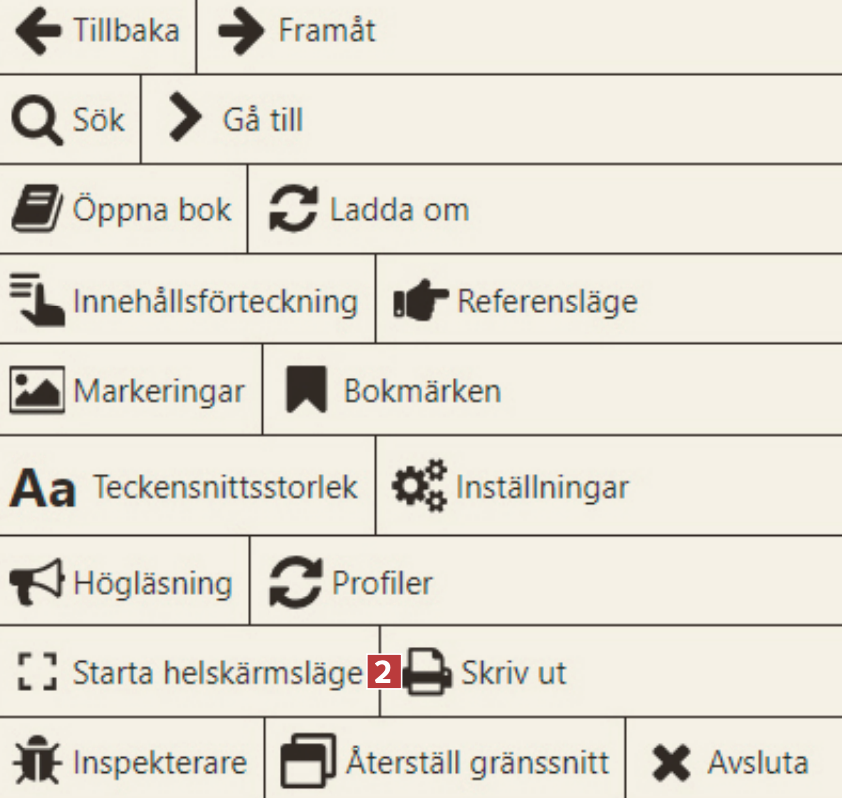This screenshot has width=842, height=798.
Task: Click the Inställningar gears icon
Action: click(419, 488)
